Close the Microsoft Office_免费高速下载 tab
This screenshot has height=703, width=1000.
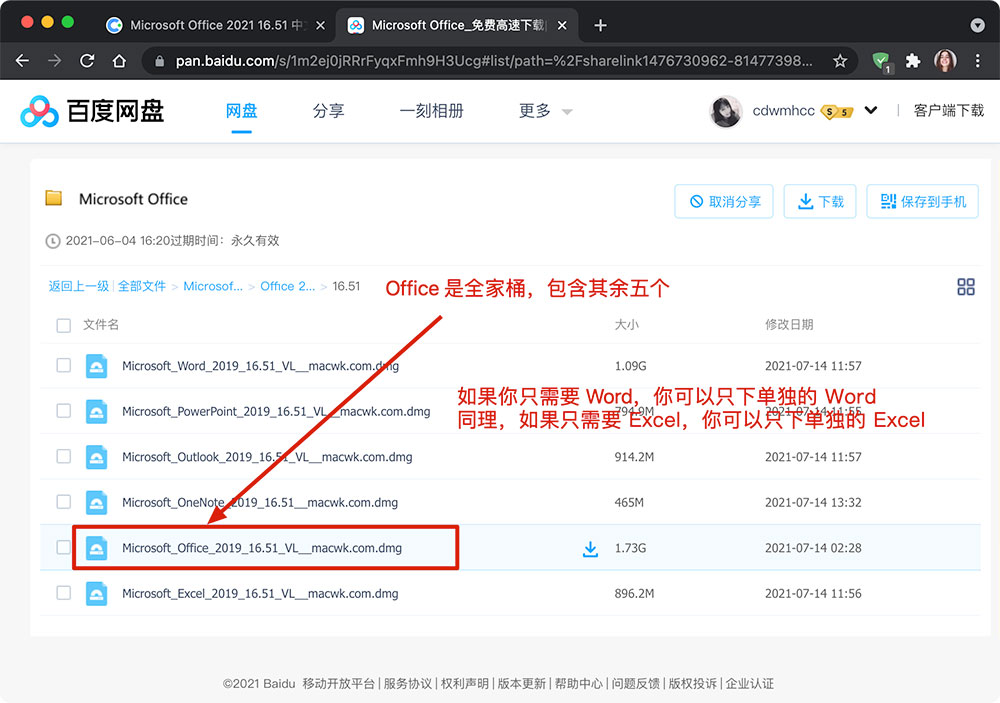[562, 26]
